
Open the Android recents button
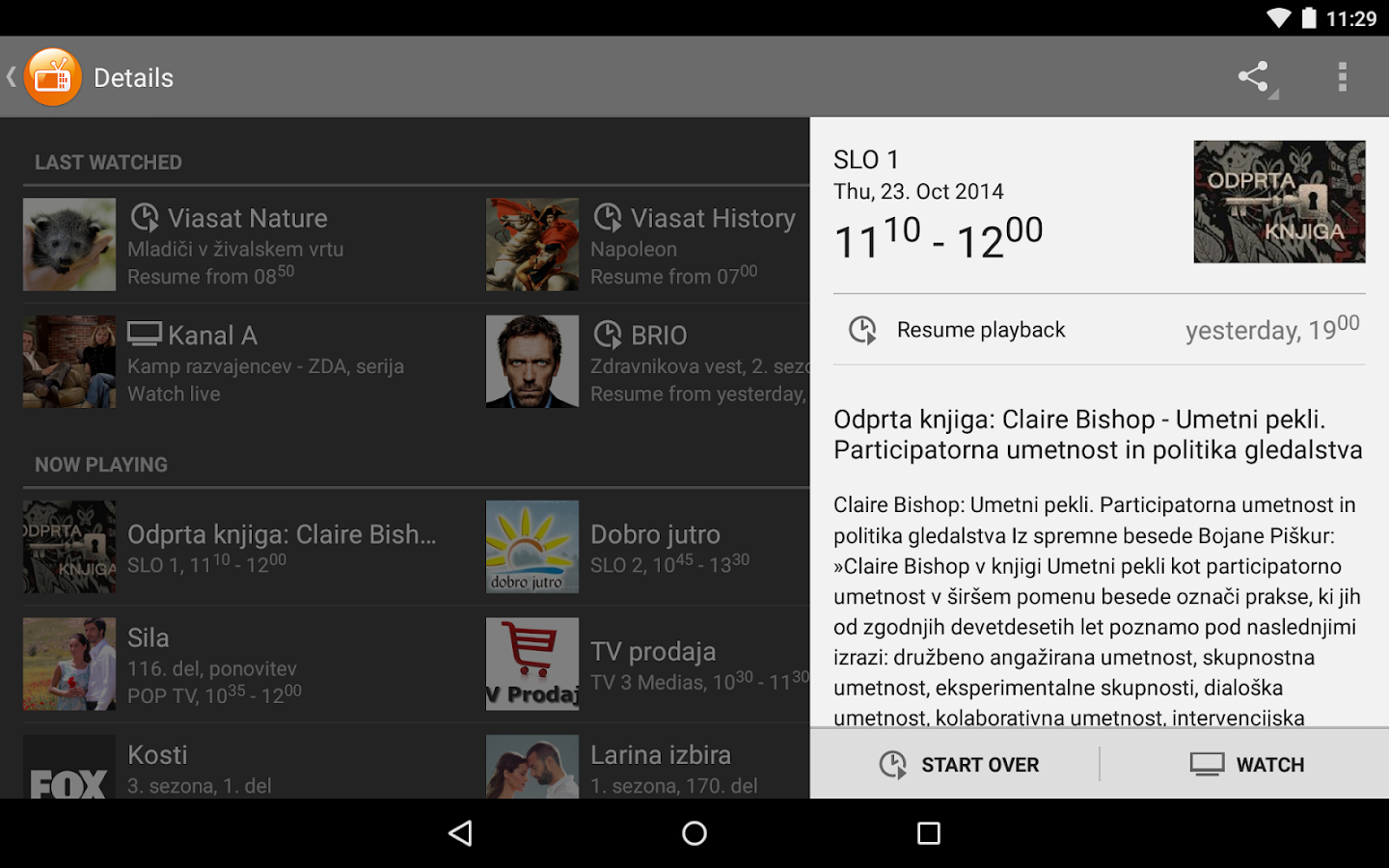[928, 833]
